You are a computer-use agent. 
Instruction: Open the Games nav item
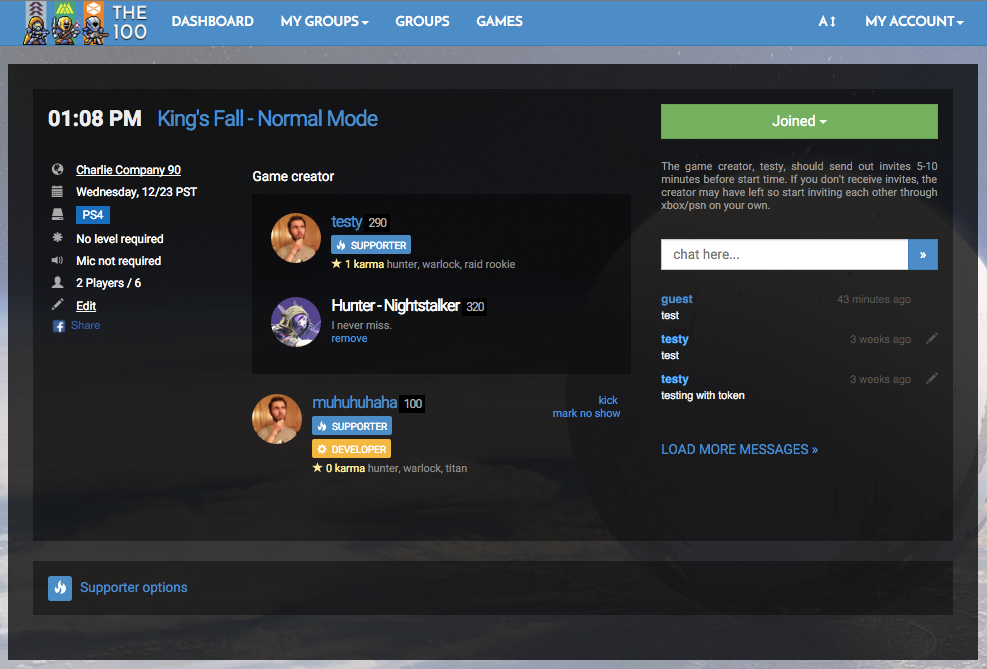pyautogui.click(x=499, y=21)
